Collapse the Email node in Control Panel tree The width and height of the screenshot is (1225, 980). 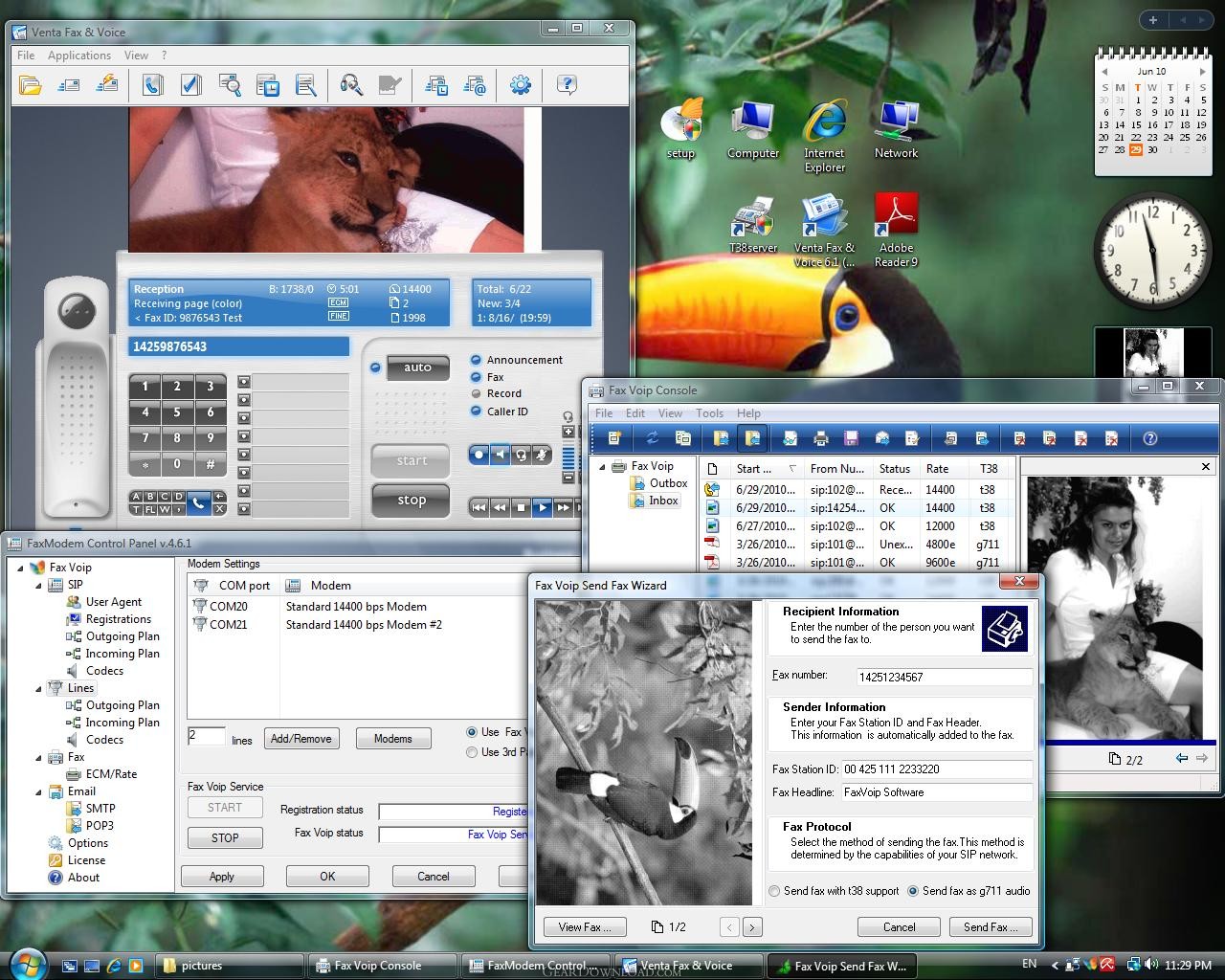(x=38, y=791)
